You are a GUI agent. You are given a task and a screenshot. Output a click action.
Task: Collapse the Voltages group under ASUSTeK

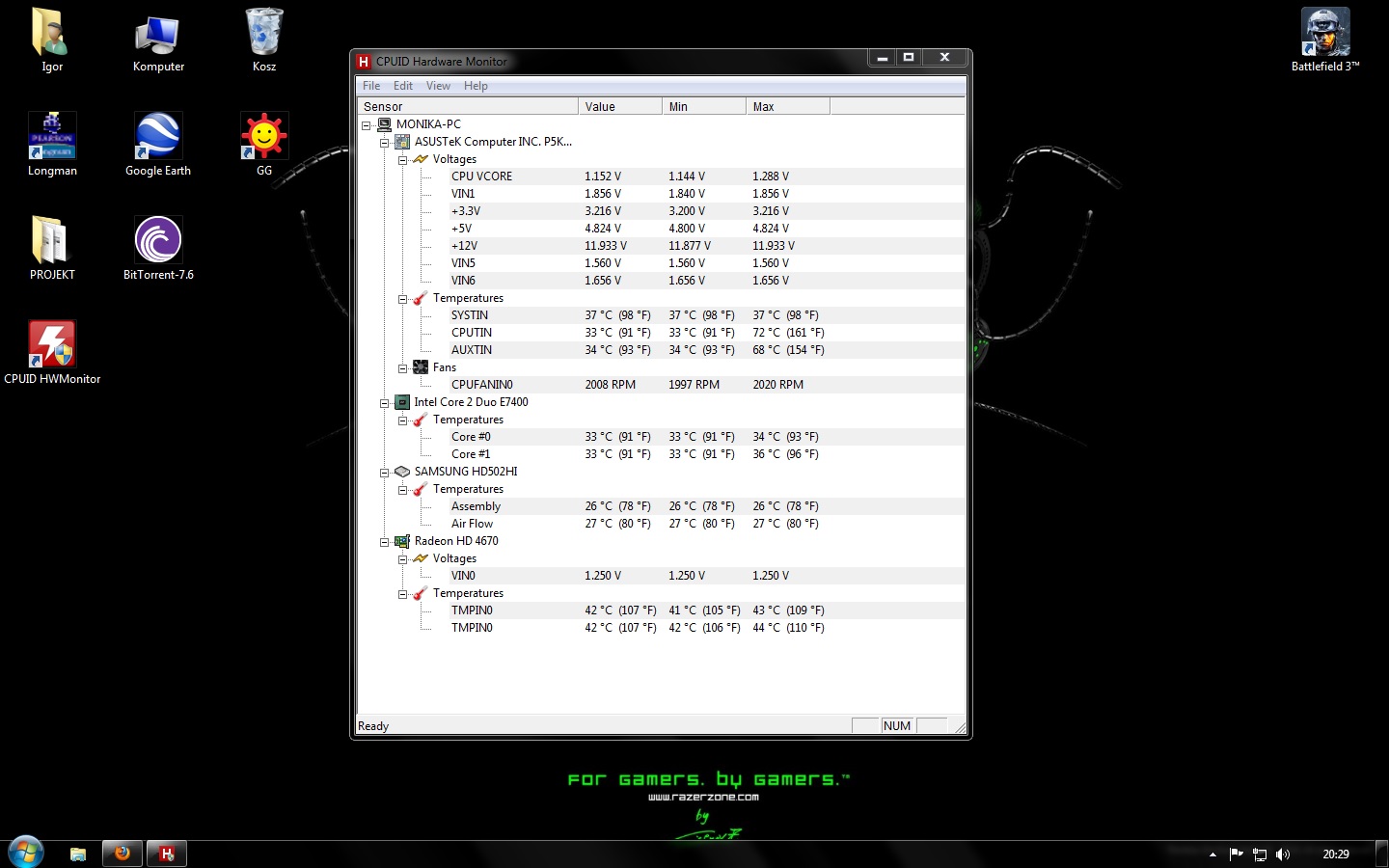tap(403, 160)
